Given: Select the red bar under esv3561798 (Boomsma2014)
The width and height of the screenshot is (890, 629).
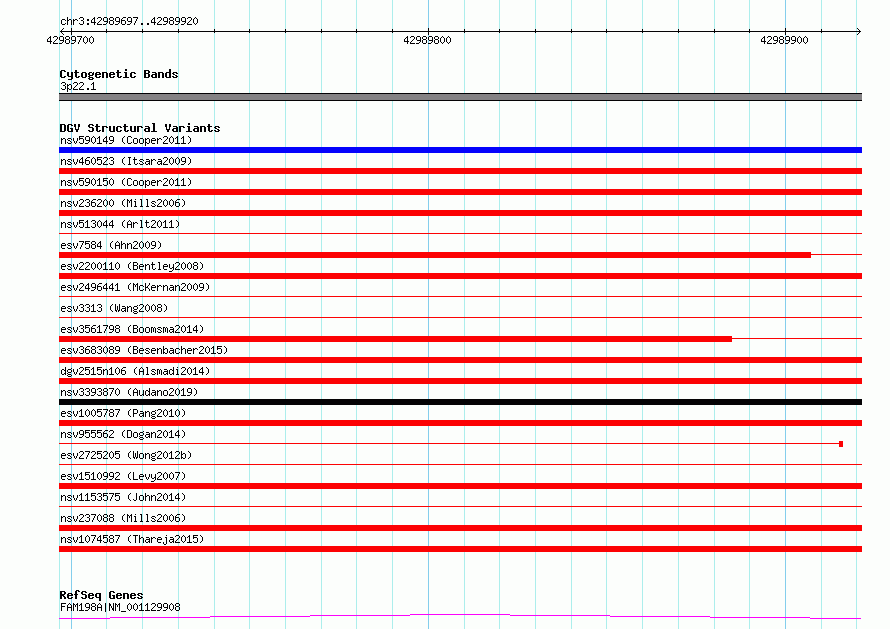Looking at the screenshot, I should coord(396,339).
